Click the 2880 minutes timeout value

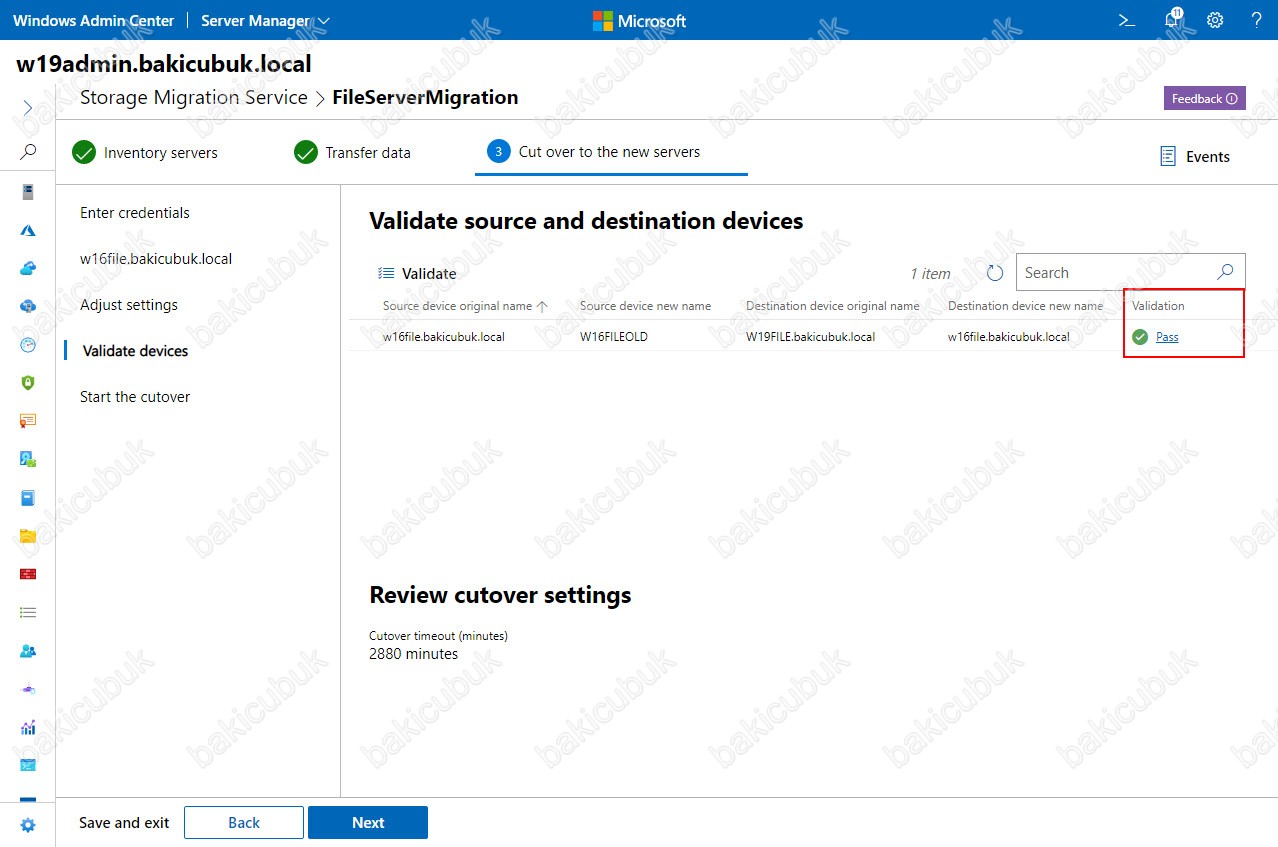click(413, 654)
